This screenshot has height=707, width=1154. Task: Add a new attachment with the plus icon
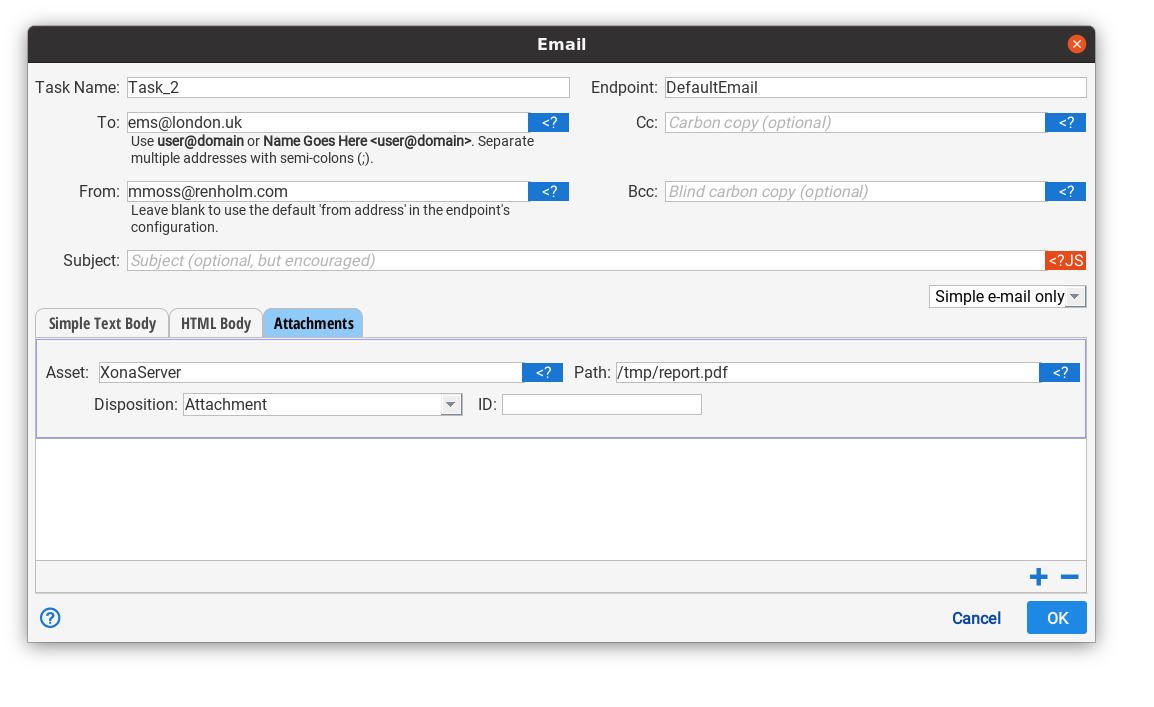[x=1038, y=577]
